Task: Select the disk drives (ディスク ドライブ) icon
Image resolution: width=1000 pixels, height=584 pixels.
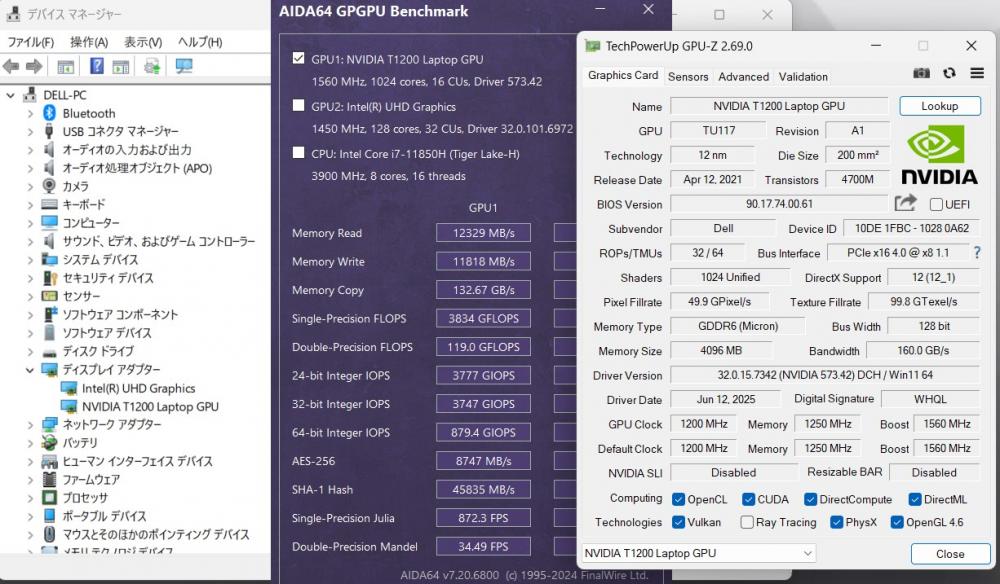Action: (x=49, y=352)
